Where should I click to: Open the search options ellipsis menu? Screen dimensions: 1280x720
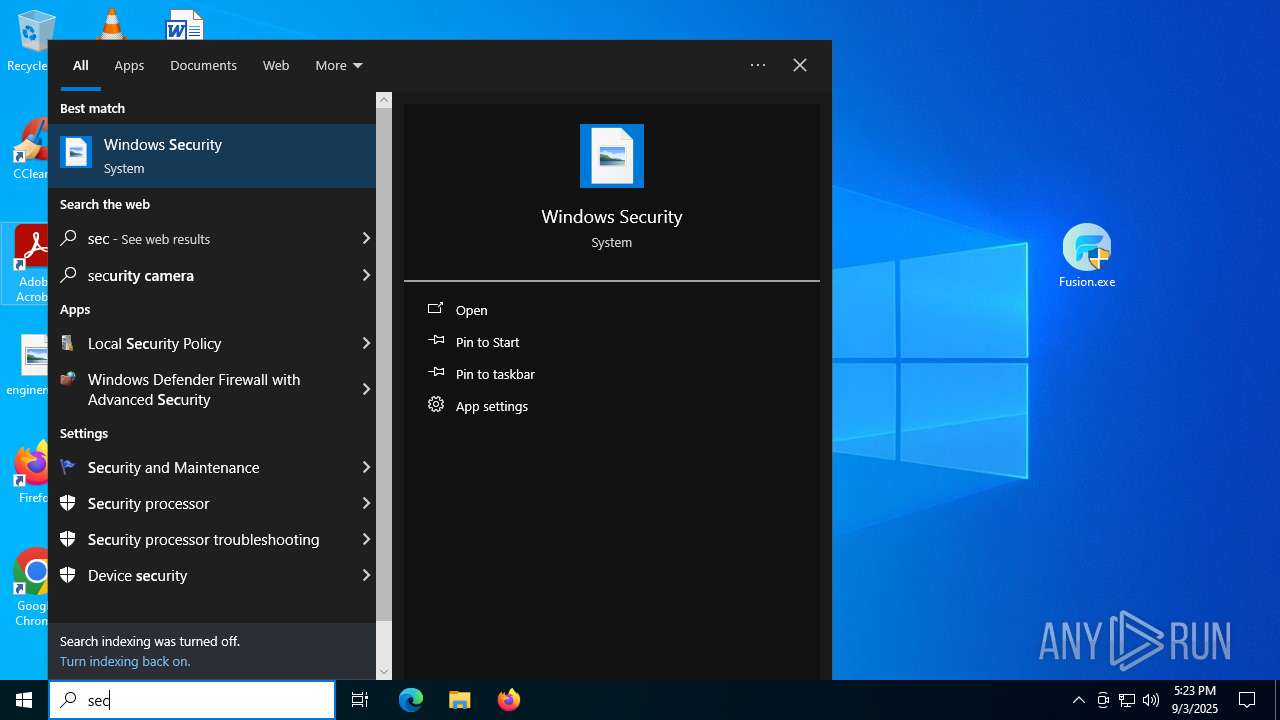(x=758, y=65)
